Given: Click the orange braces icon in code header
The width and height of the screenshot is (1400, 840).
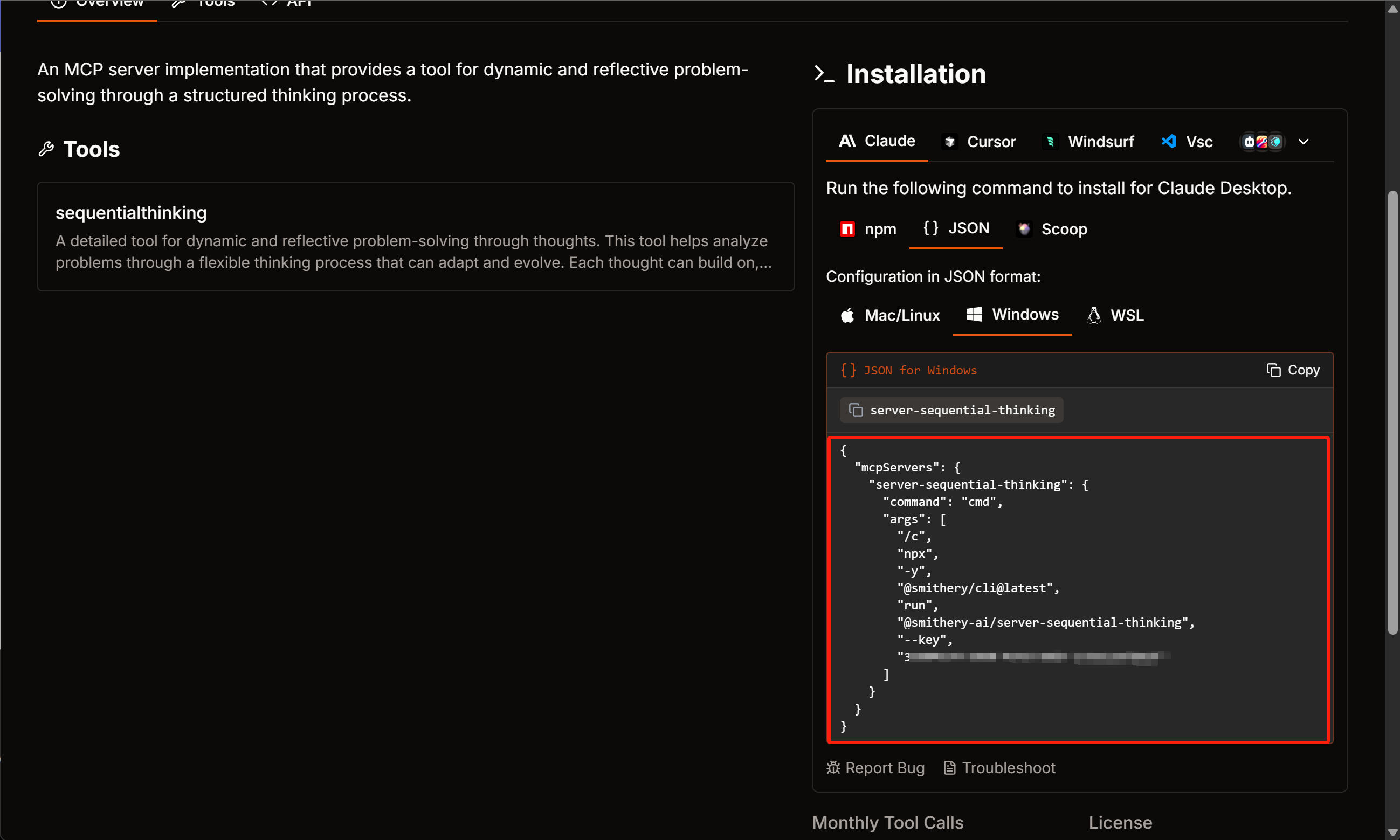Looking at the screenshot, I should coord(848,370).
